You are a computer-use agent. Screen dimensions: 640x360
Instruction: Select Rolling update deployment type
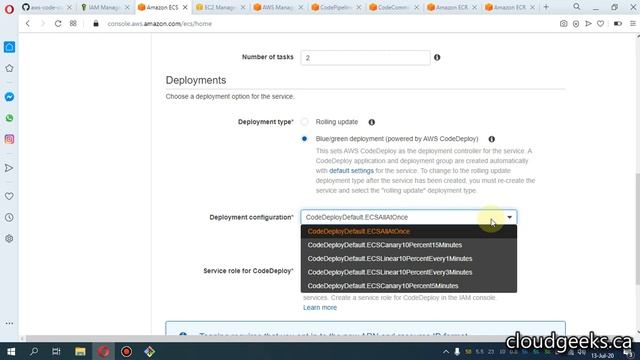click(304, 122)
